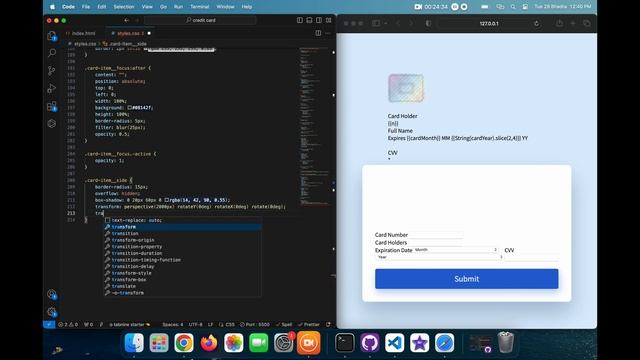Open the Run and Debug view
640x360 pixels.
[x=52, y=88]
